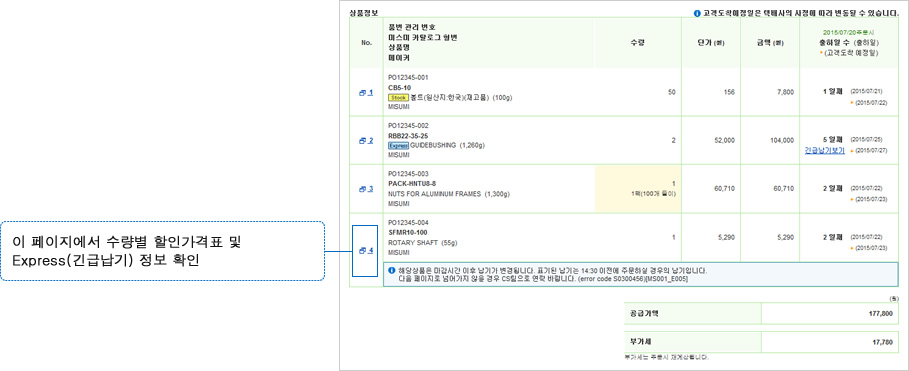Open item No. 2 detail window icon

click(366, 140)
